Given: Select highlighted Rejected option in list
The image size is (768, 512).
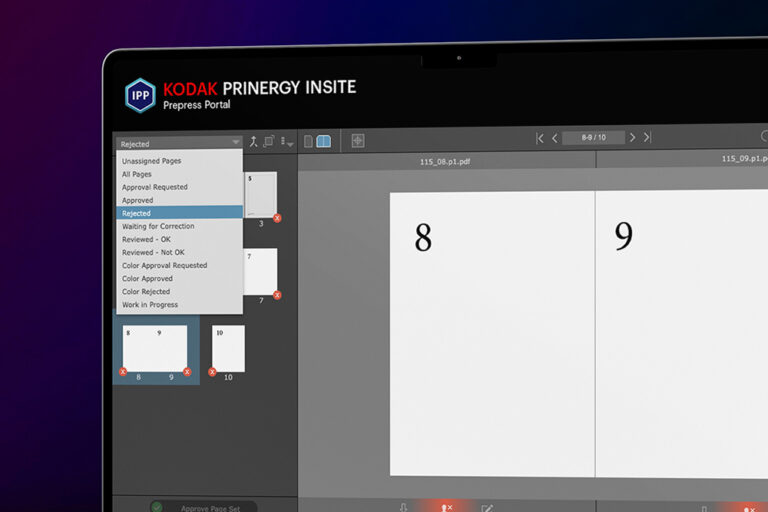Looking at the screenshot, I should tap(179, 213).
